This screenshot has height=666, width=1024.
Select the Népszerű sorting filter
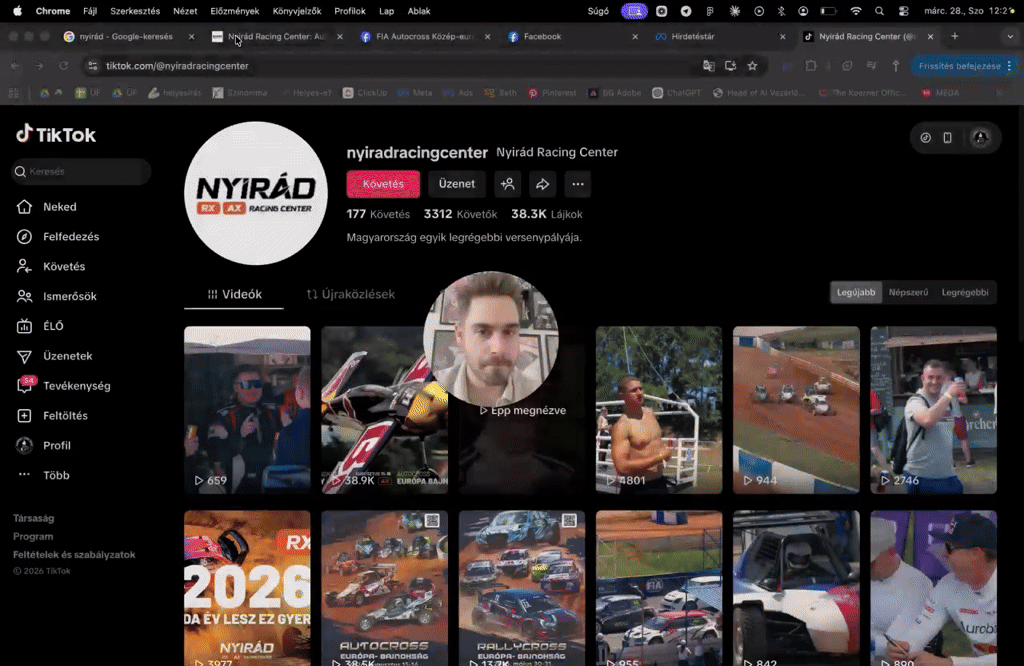pos(909,292)
